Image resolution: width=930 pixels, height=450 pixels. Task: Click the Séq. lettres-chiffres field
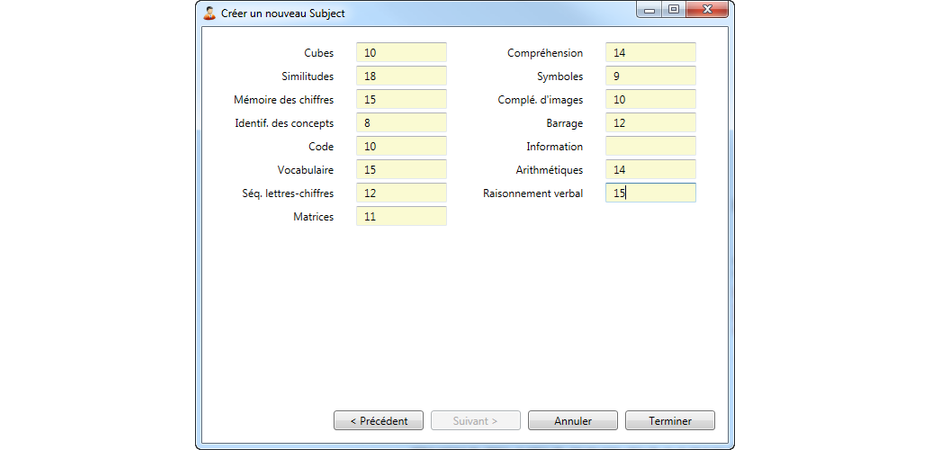(x=401, y=193)
